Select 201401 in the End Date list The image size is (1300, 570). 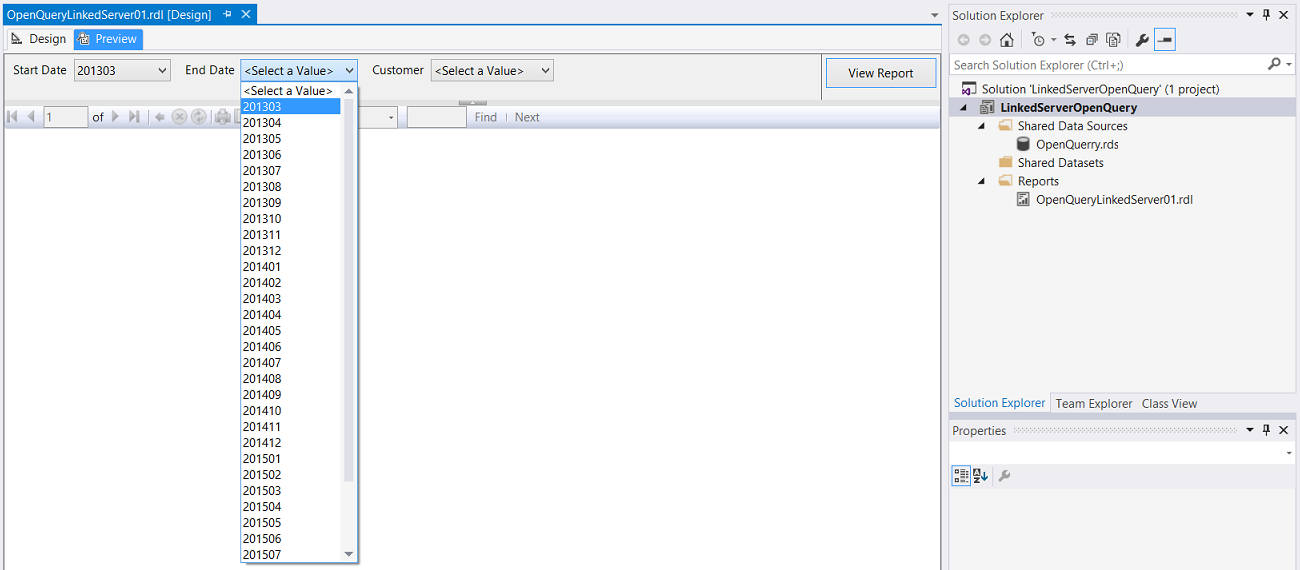point(291,266)
